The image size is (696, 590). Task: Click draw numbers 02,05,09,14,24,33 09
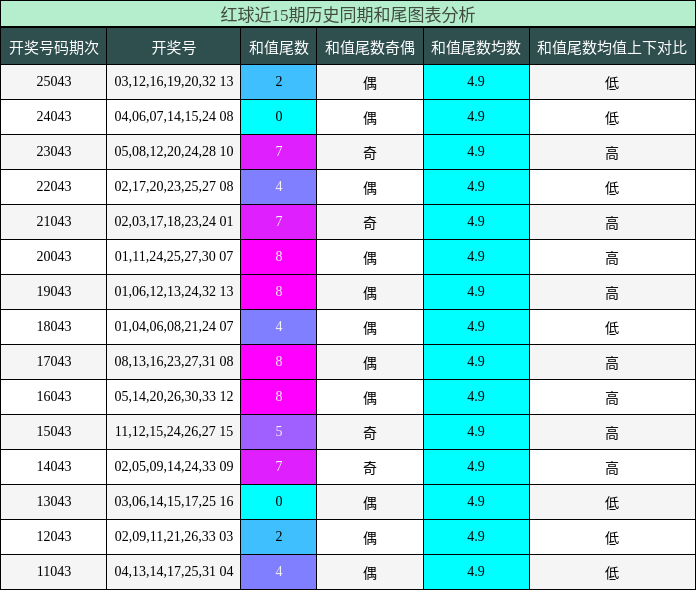tap(174, 467)
